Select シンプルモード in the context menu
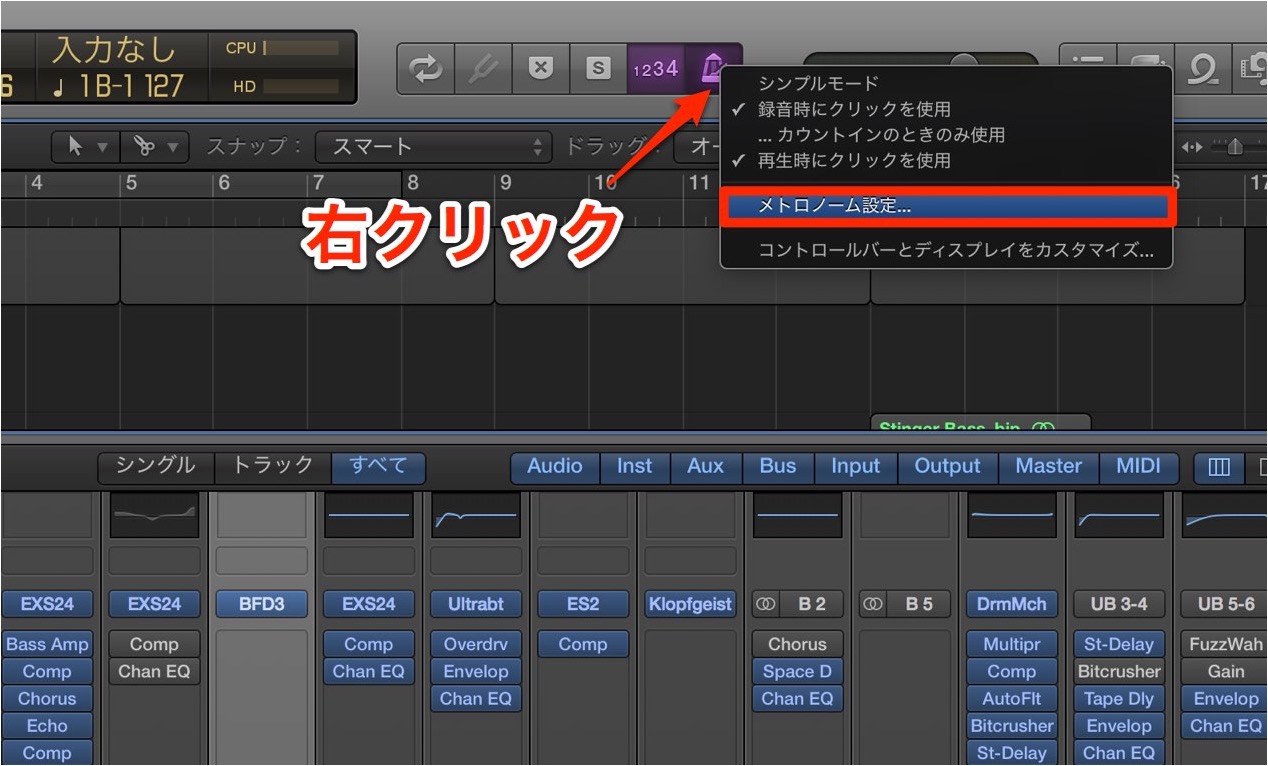The height and width of the screenshot is (766, 1268). tap(818, 83)
